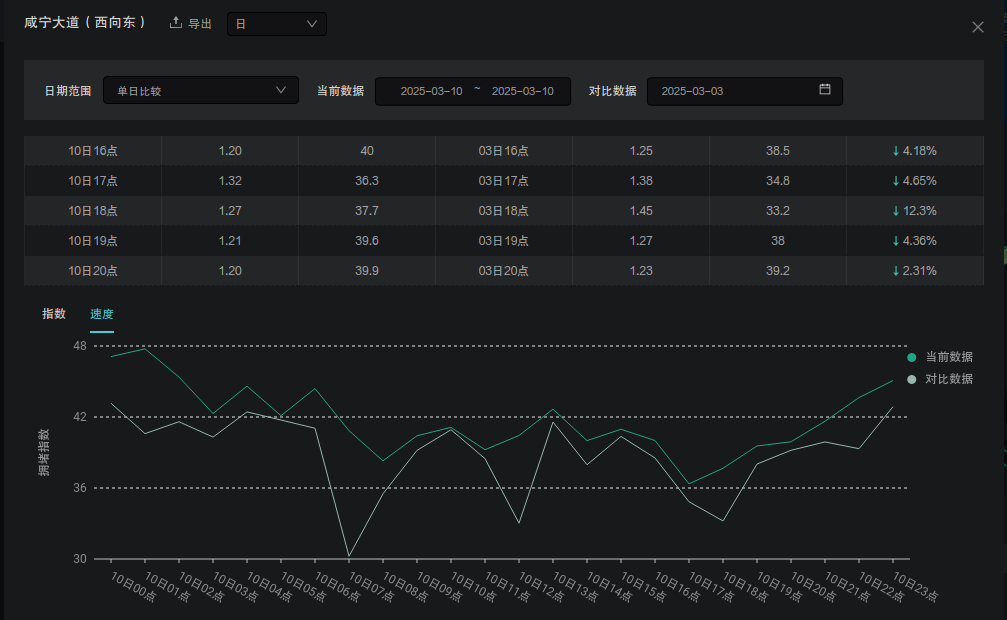The image size is (1007, 620).
Task: Click the 03日17点 comparison cell
Action: click(x=503, y=181)
